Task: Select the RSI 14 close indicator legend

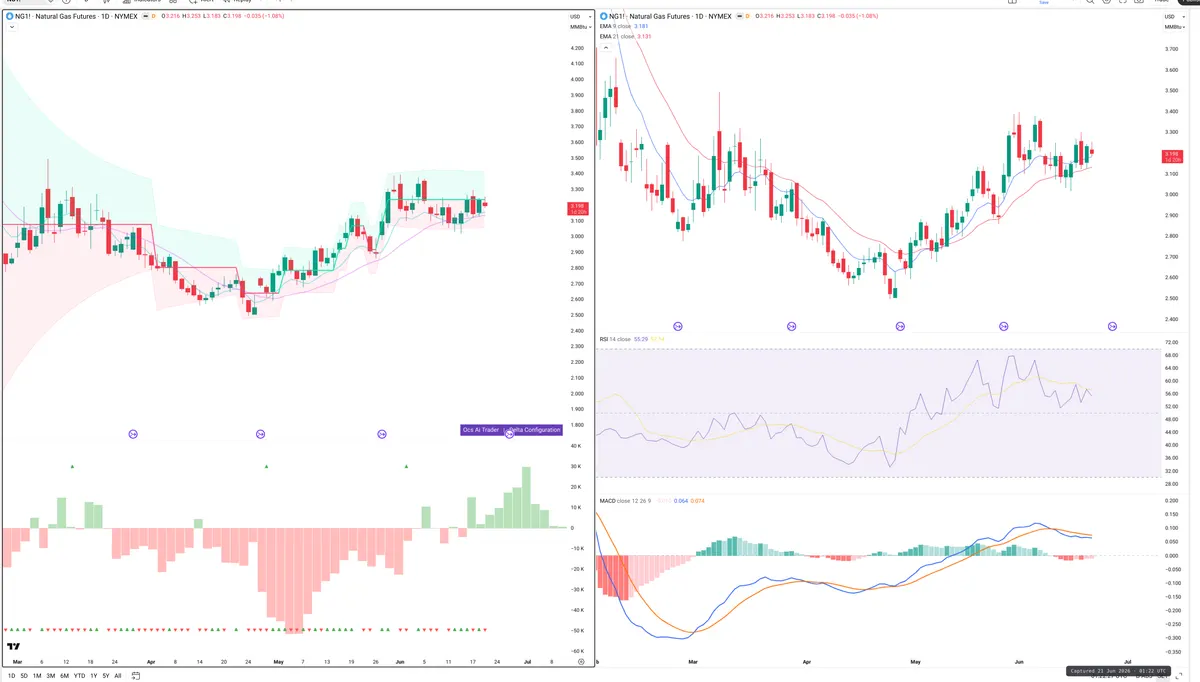Action: coord(617,339)
